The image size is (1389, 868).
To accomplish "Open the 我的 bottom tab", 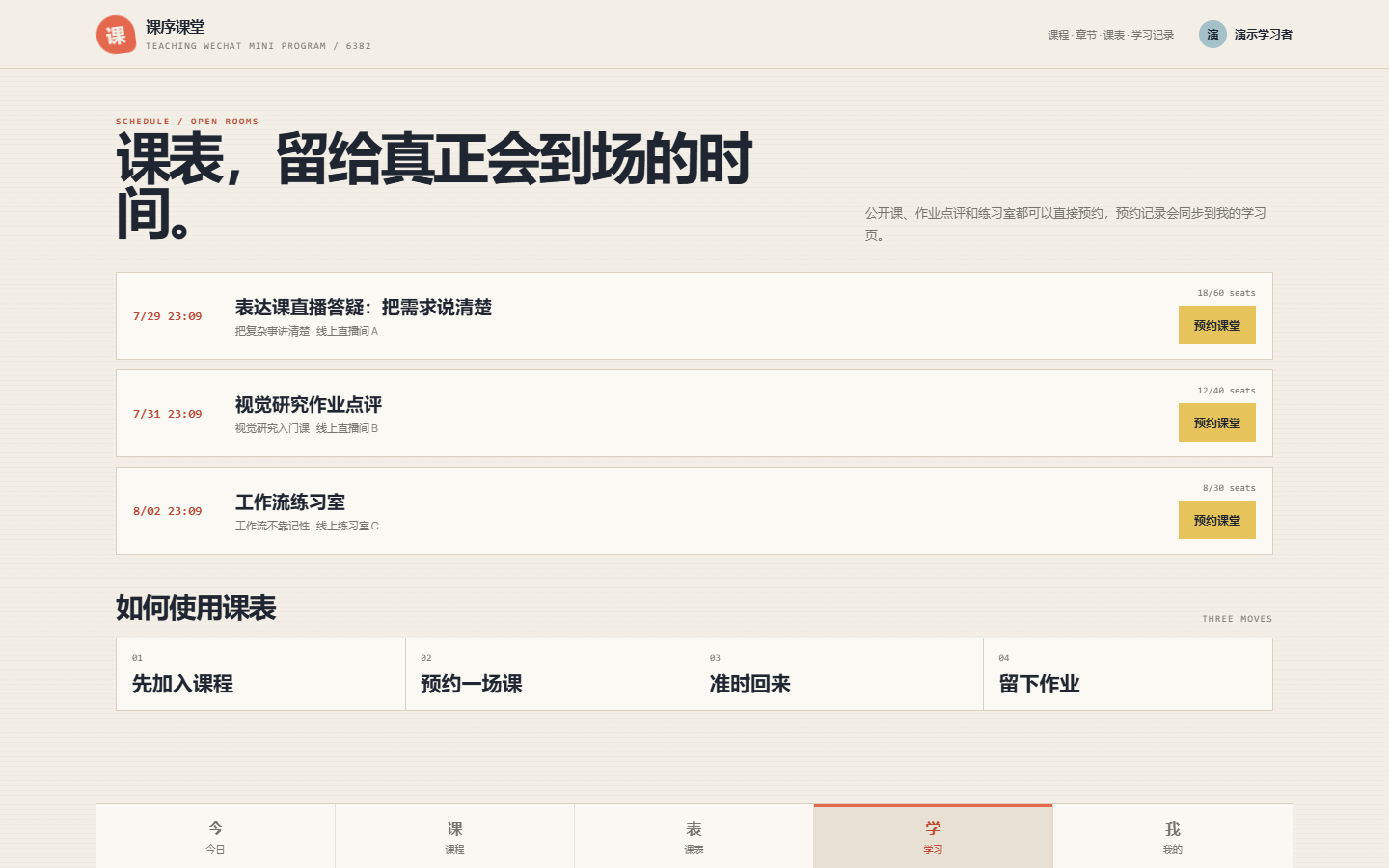I will 1172,837.
